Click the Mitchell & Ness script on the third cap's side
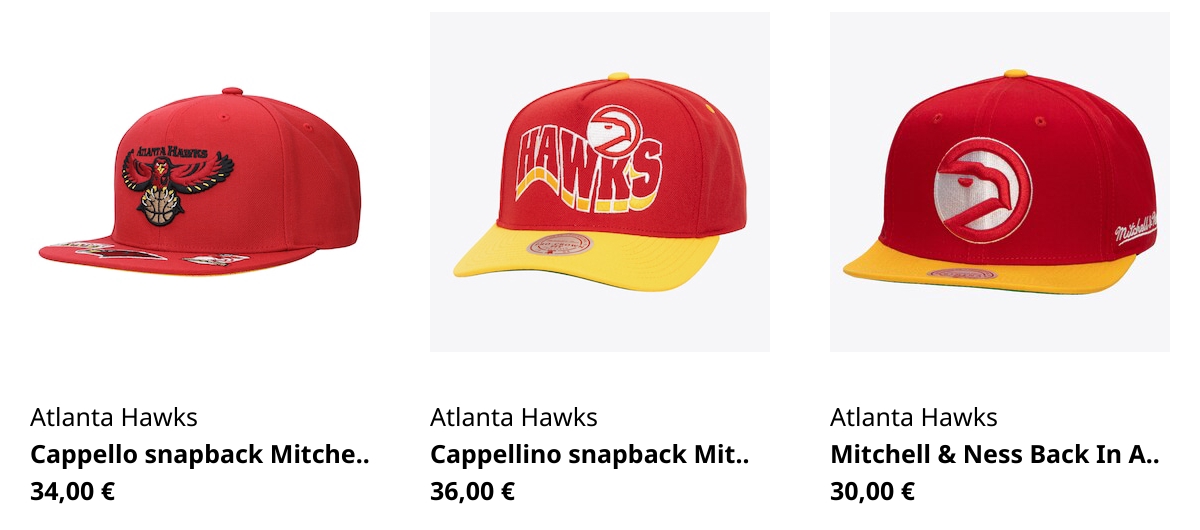 1135,230
